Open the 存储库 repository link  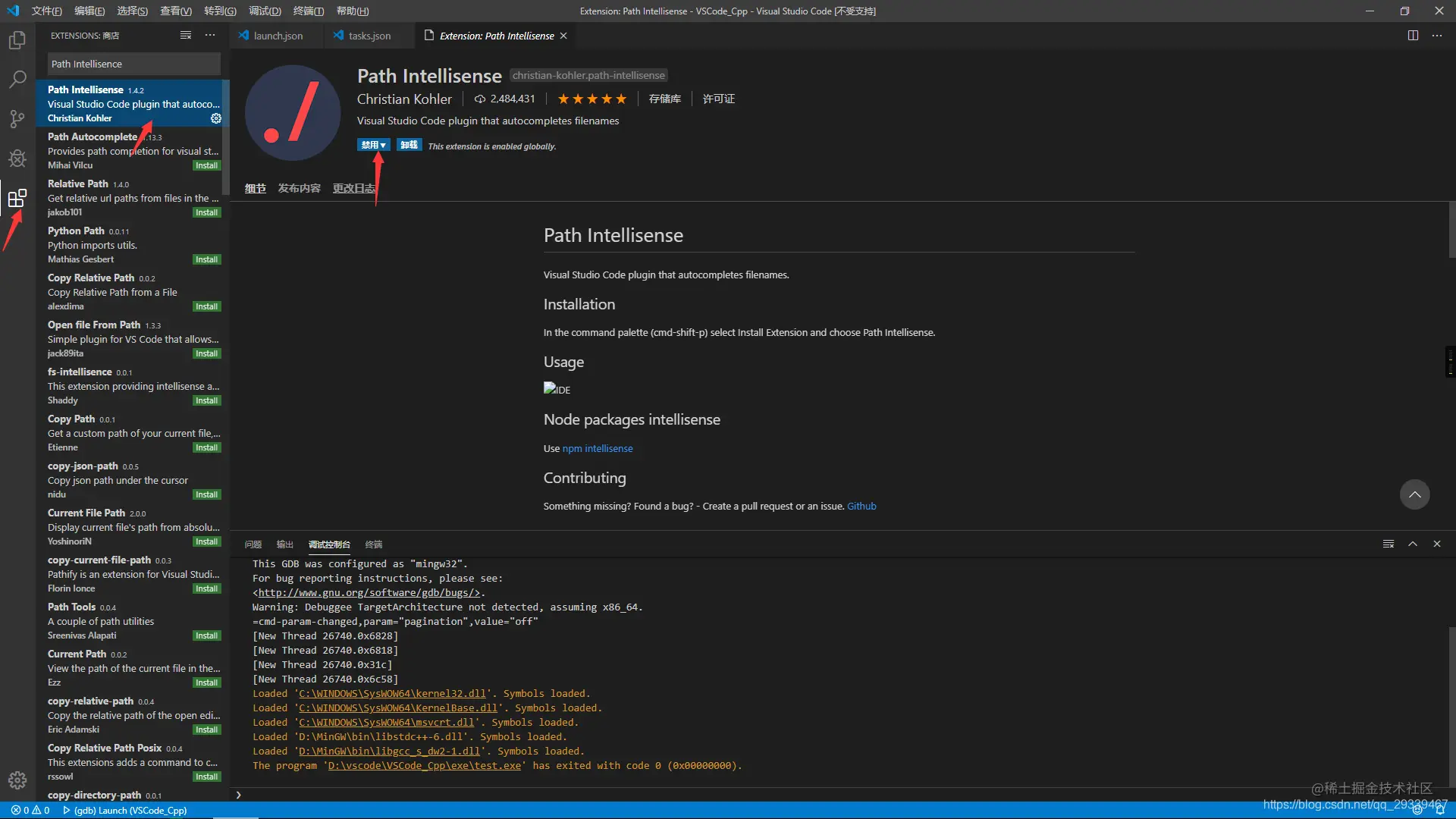(x=665, y=99)
